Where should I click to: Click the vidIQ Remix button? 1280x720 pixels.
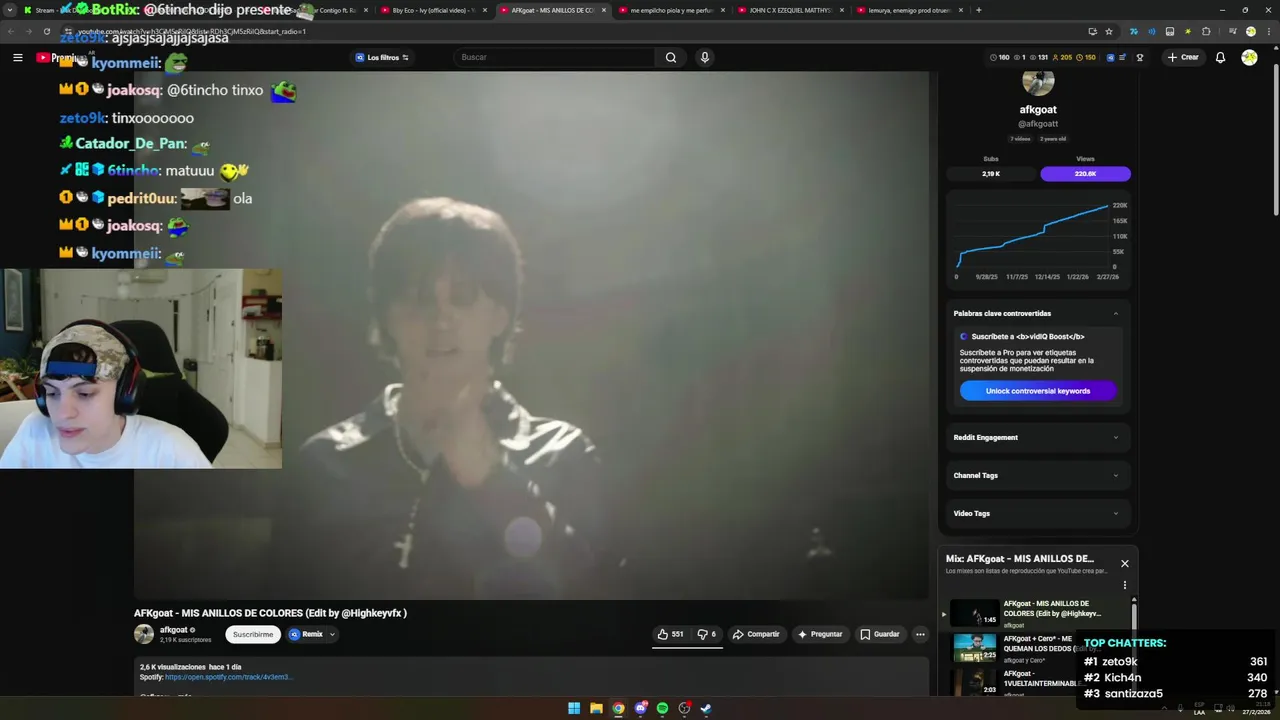point(307,634)
